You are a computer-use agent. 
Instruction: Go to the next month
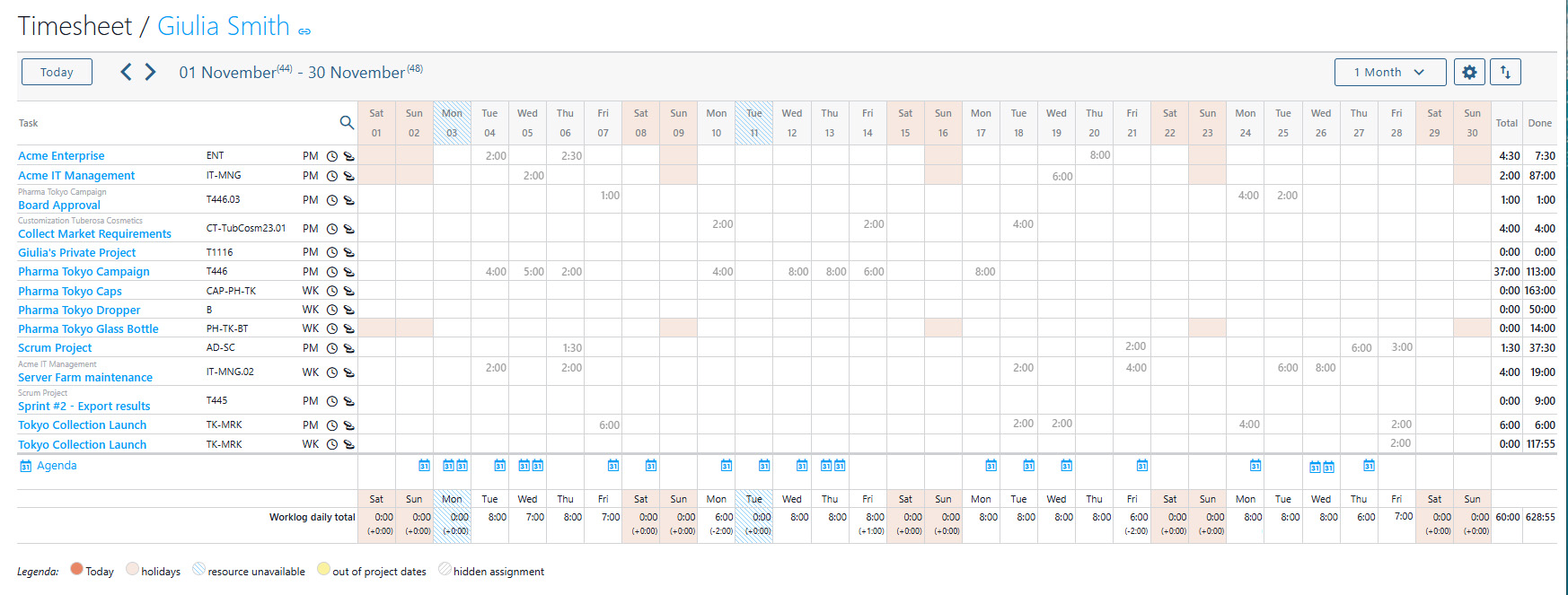(150, 72)
